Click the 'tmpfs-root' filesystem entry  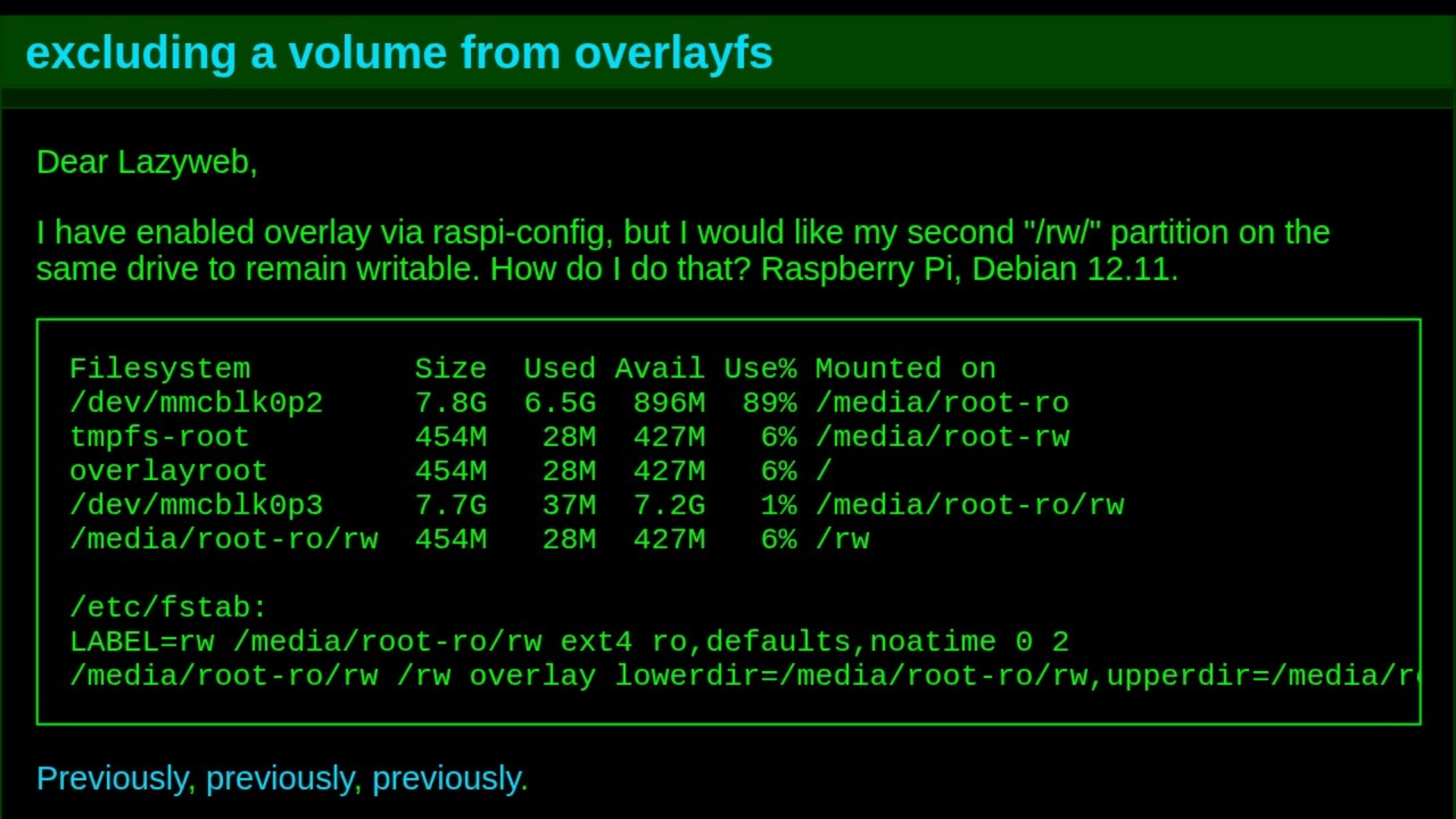tap(159, 437)
